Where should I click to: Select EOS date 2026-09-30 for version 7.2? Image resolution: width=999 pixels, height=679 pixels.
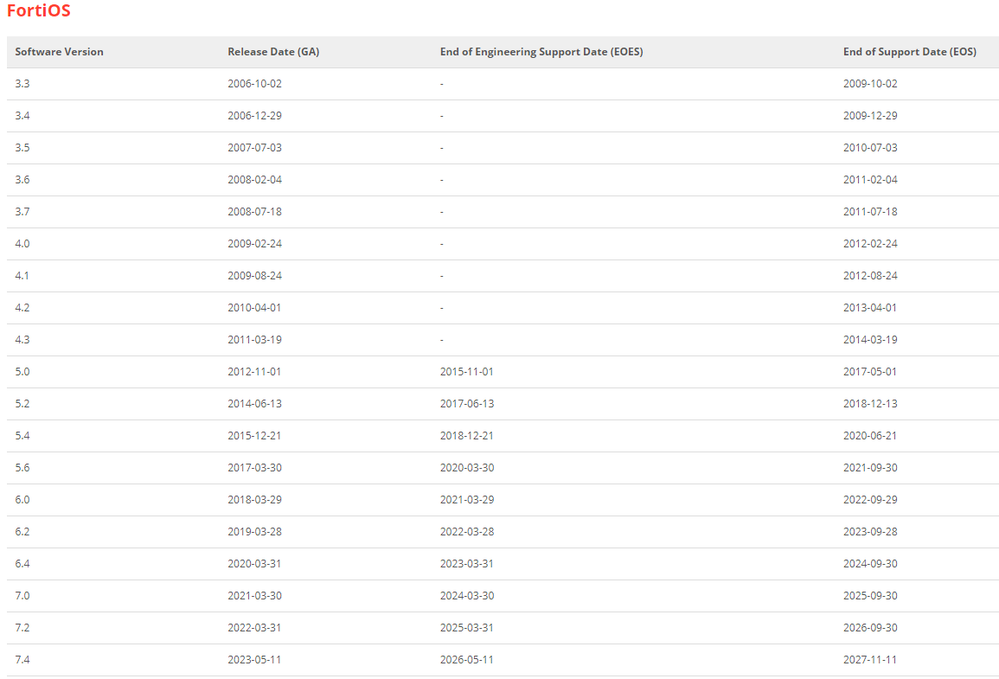click(870, 628)
